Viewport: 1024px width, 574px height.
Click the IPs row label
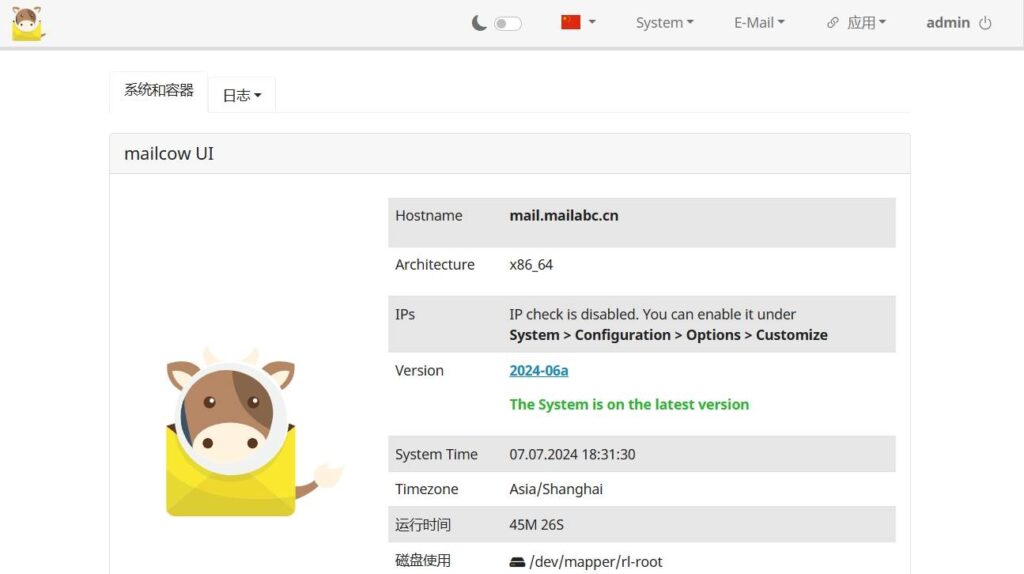tap(405, 314)
